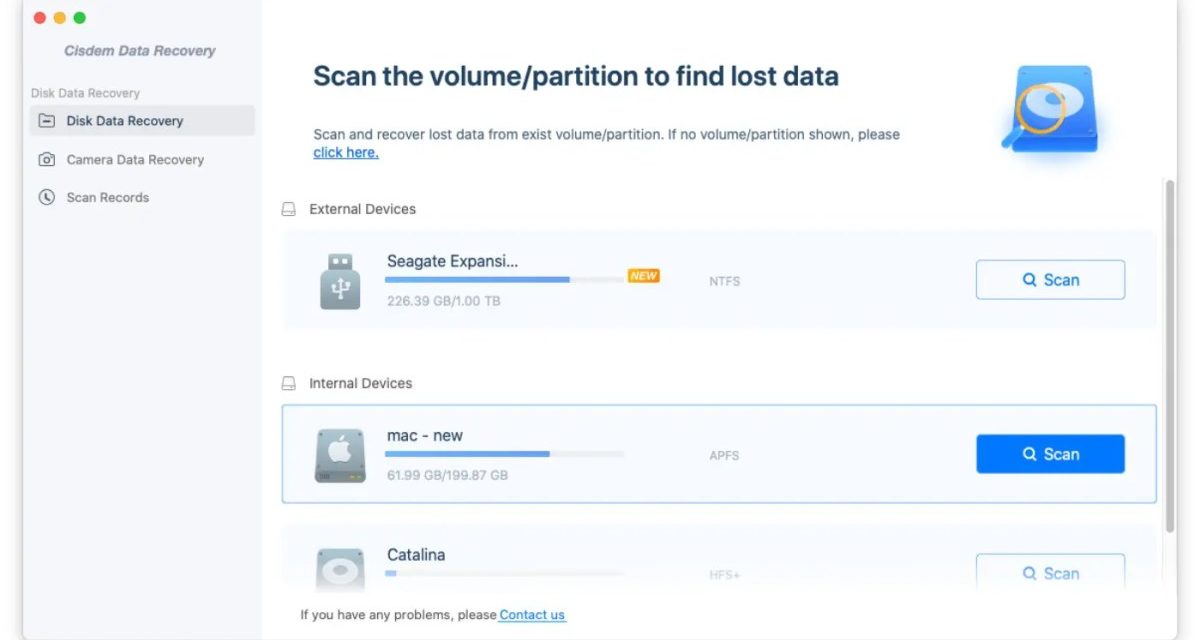Scan the Seagate Expansion drive
Viewport: 1200px width, 640px height.
click(x=1050, y=280)
